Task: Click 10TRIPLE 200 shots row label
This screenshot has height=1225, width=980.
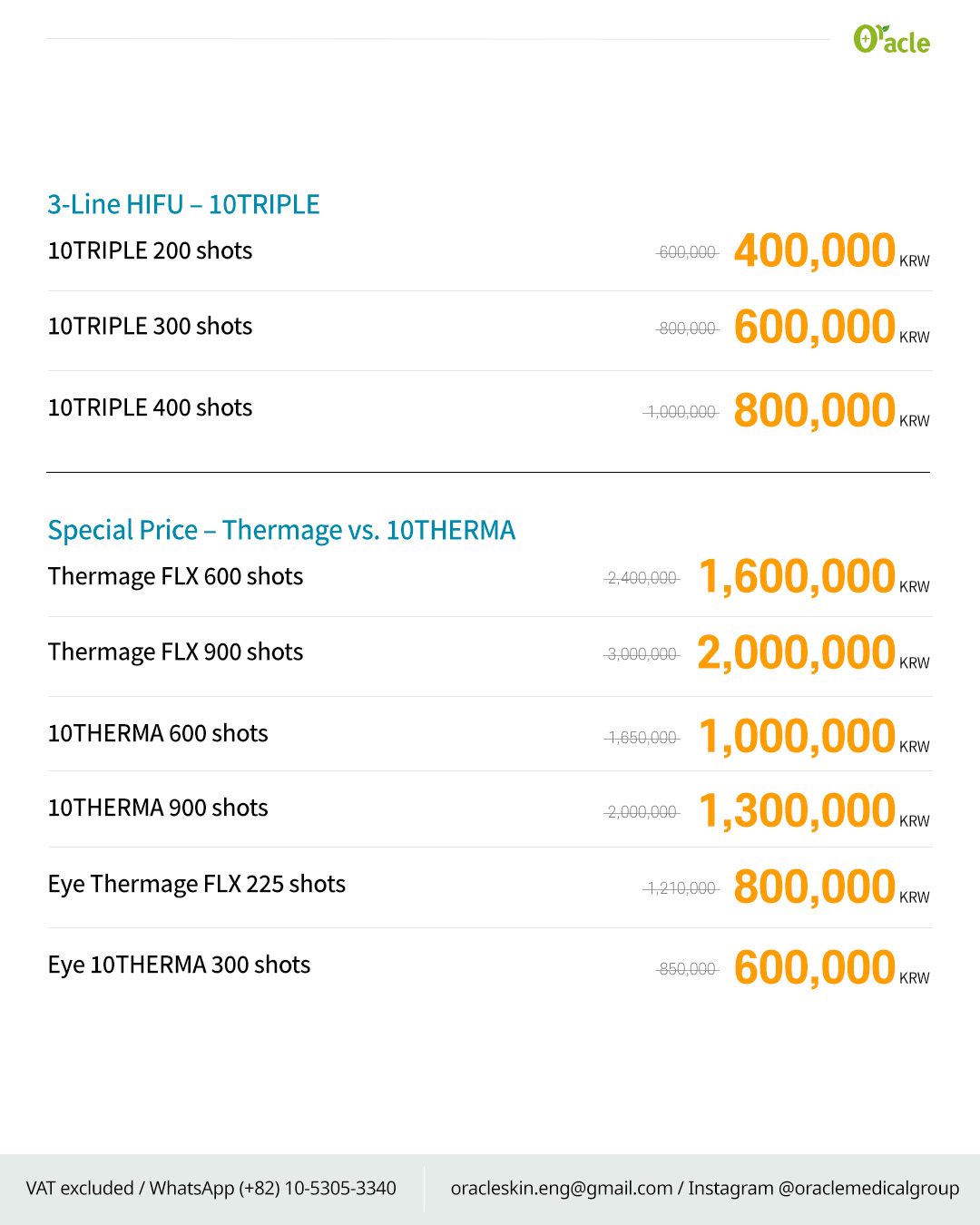Action: [x=150, y=250]
